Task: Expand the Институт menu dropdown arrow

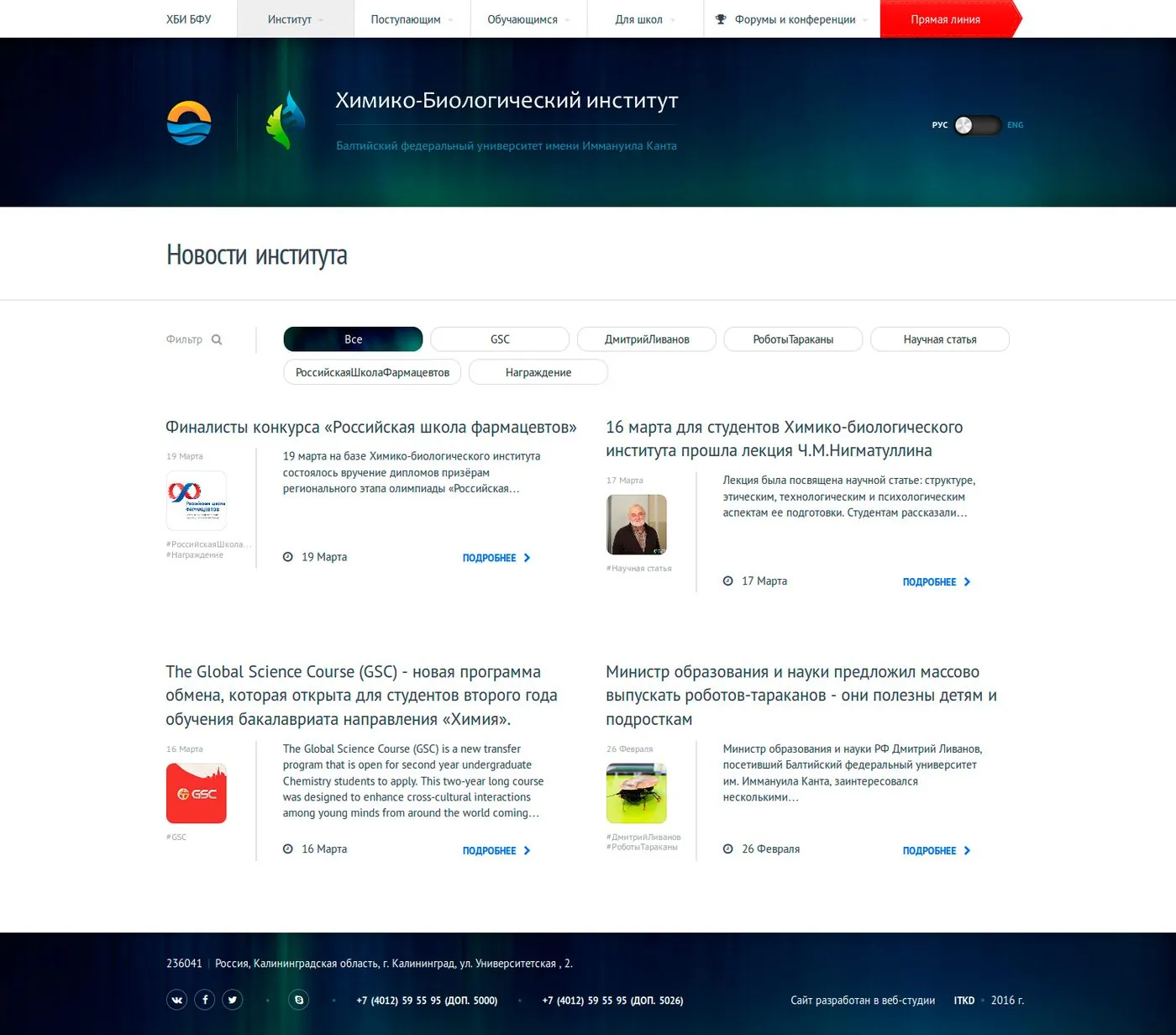Action: coord(321,21)
